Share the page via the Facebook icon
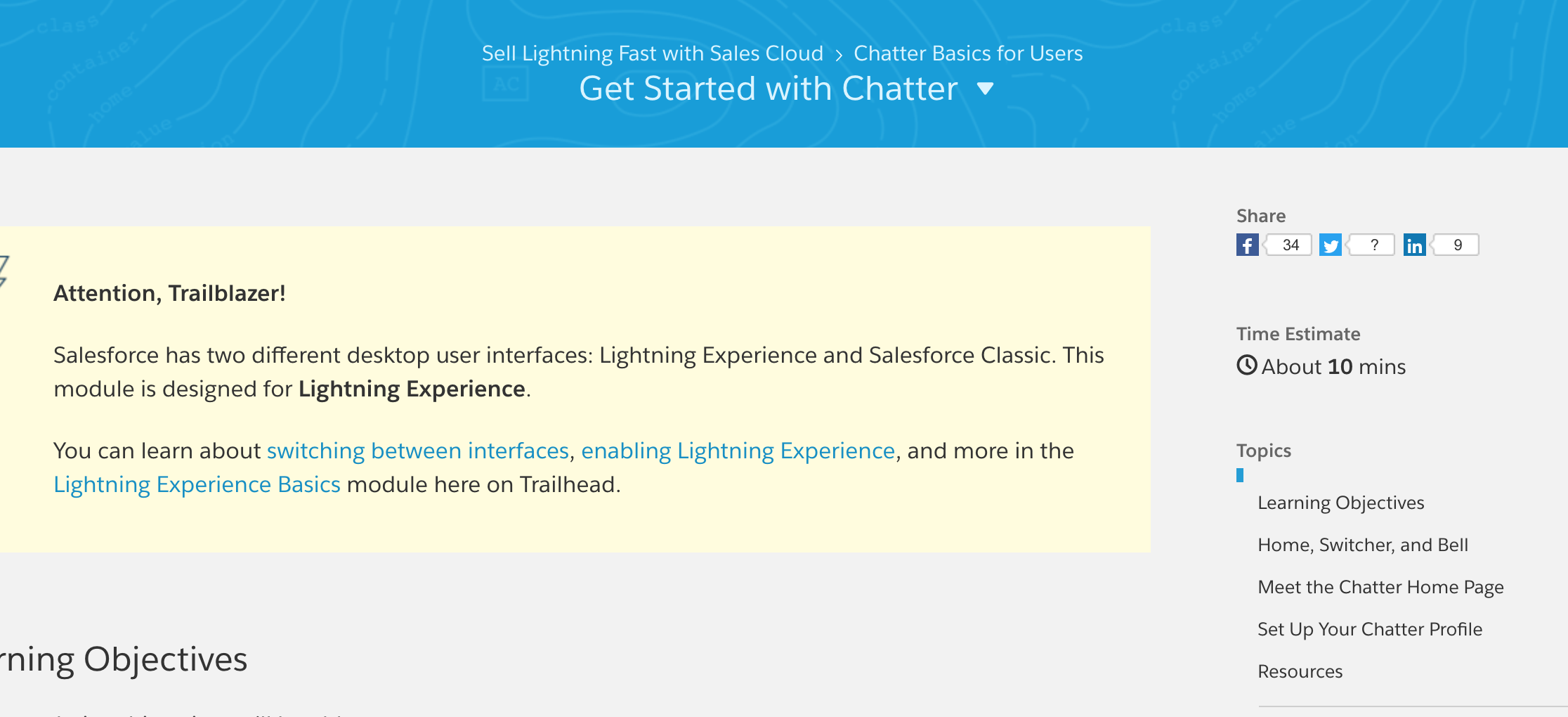1568x717 pixels. coord(1248,245)
